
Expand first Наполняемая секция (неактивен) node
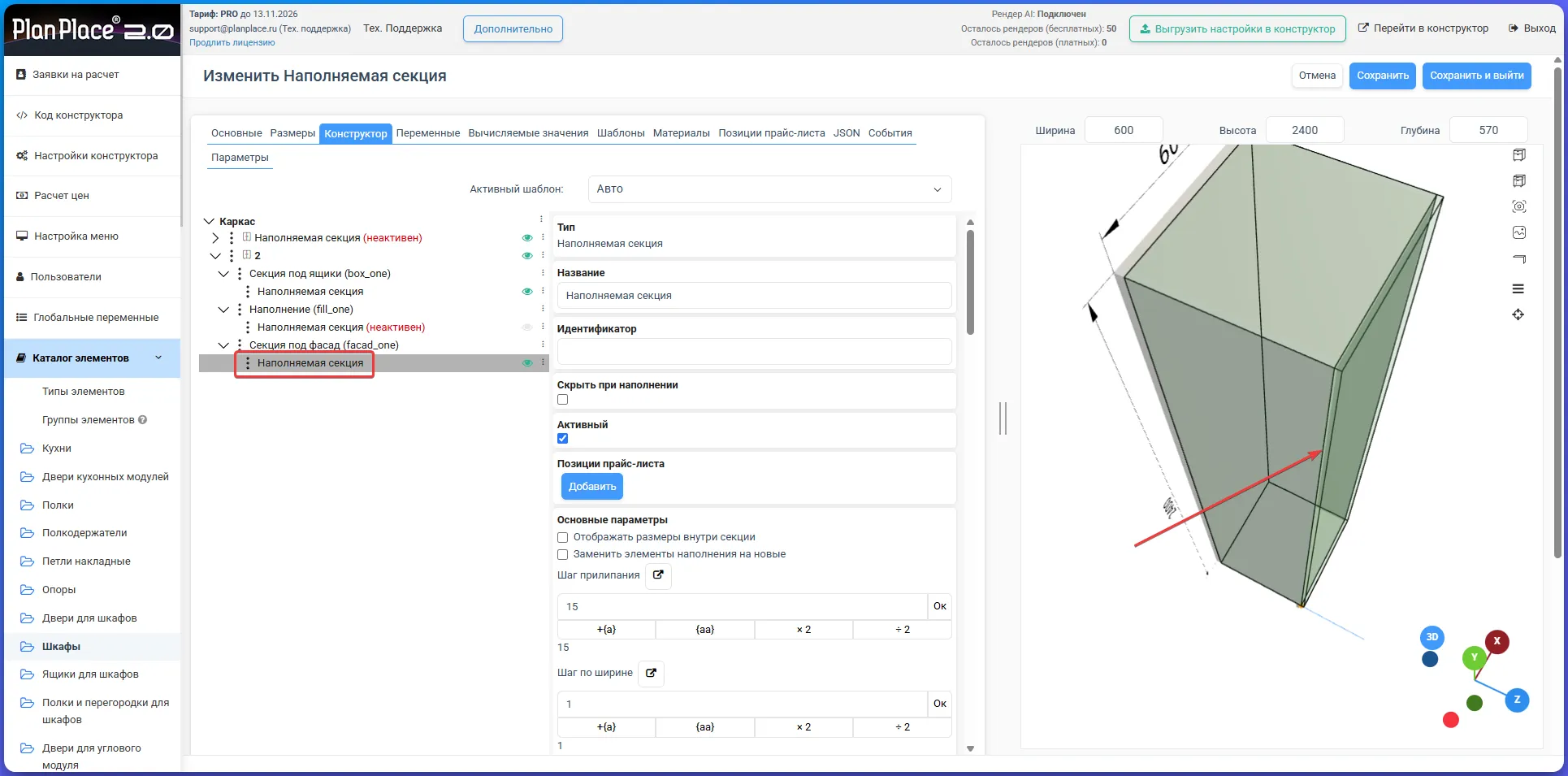[x=215, y=238]
